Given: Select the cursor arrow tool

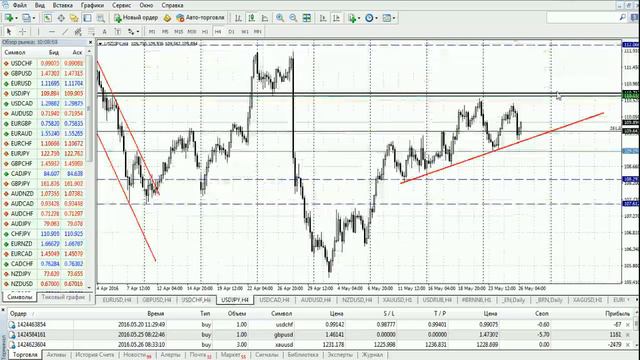Looking at the screenshot, I should coord(9,31).
